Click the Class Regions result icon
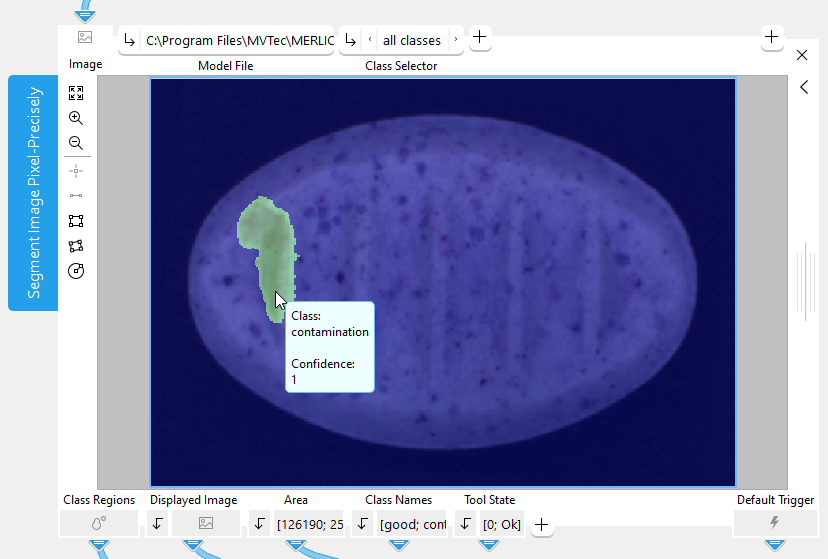This screenshot has height=559, width=828. click(x=98, y=523)
